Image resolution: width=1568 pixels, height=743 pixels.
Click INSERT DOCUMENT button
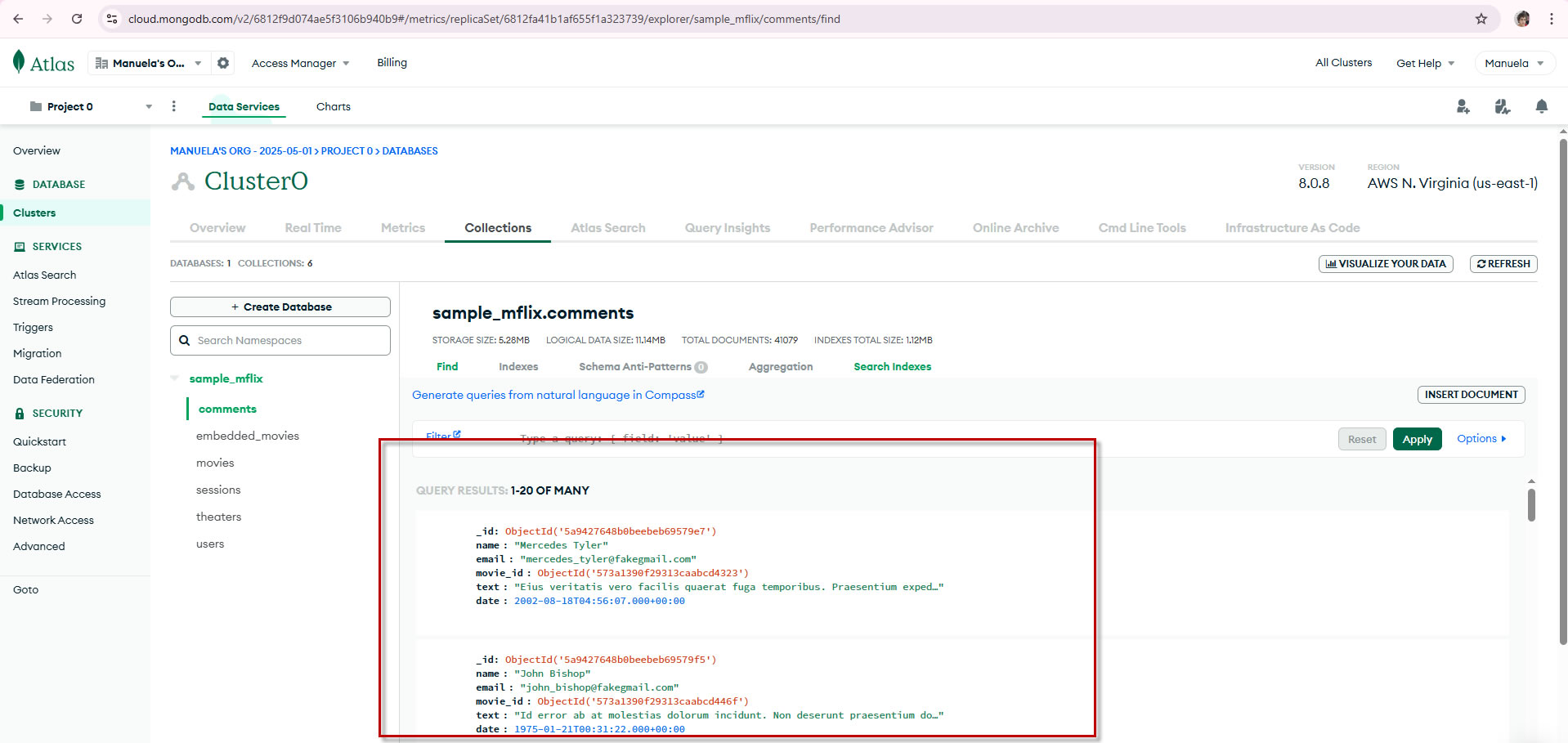1471,395
